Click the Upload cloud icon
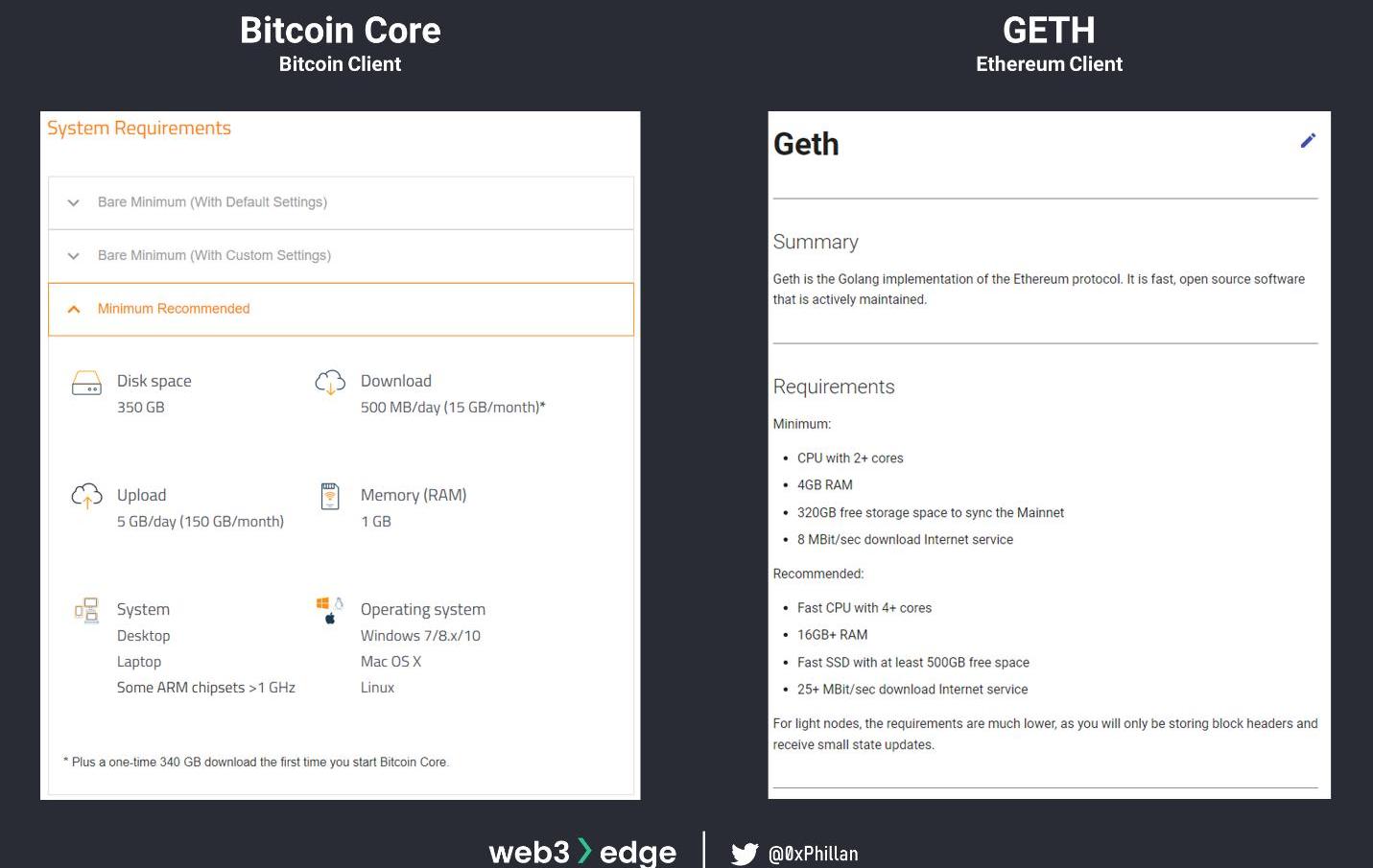Viewport: 1373px width, 868px height. click(x=86, y=496)
